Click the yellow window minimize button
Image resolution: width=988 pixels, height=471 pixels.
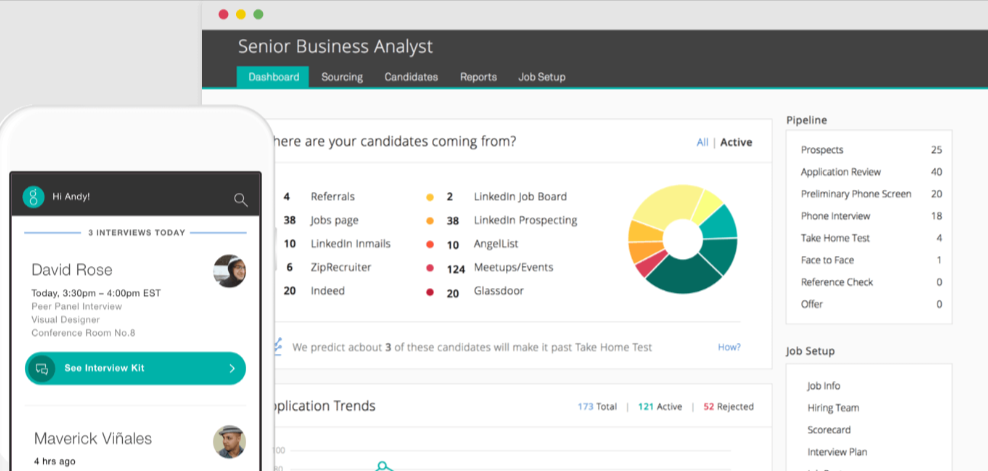point(241,15)
